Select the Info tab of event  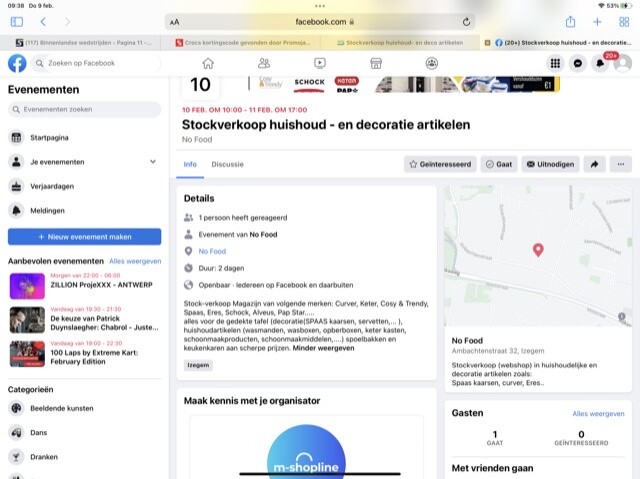(190, 164)
